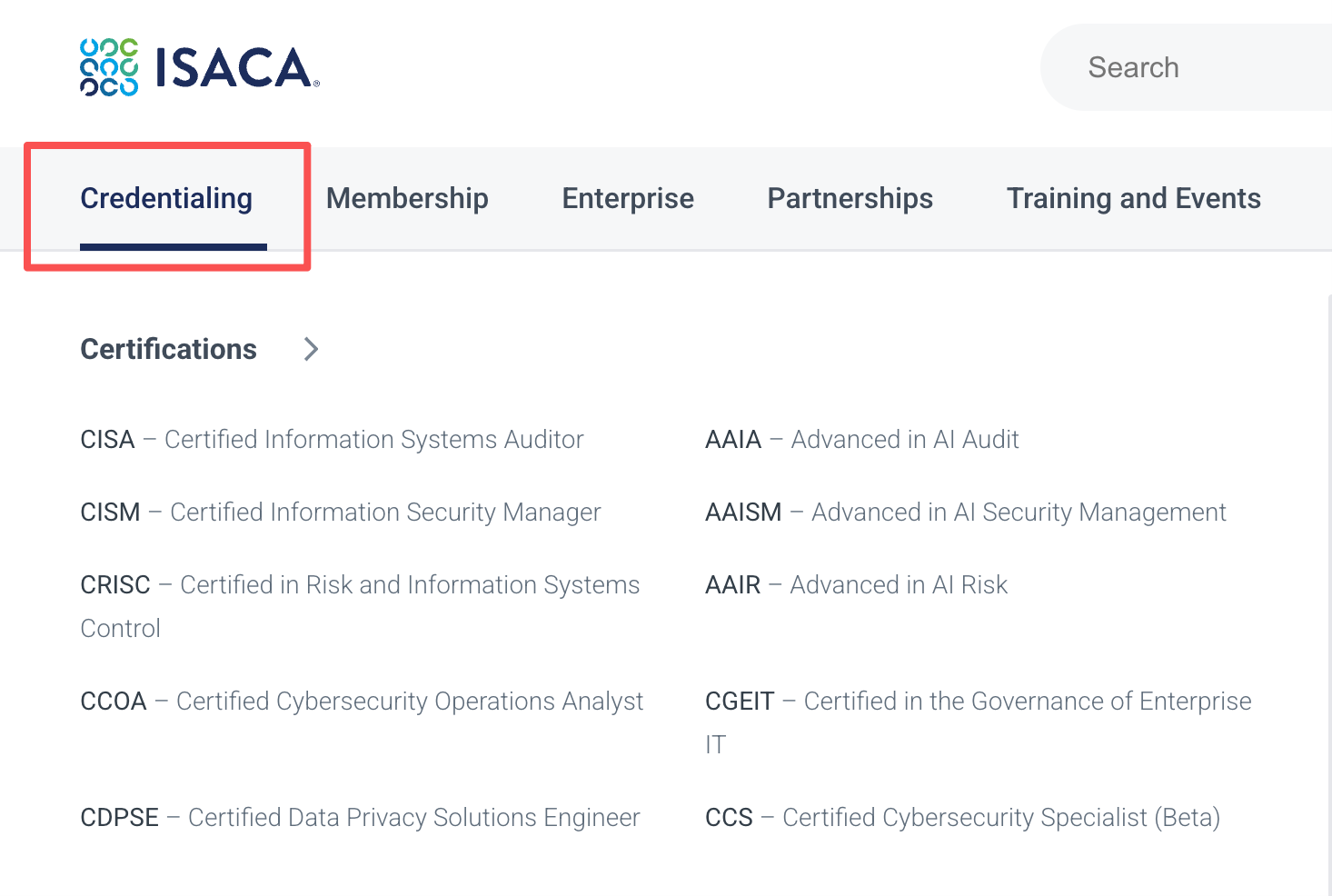
Task: Open AAIA Advanced in AI Audit
Action: click(x=862, y=440)
